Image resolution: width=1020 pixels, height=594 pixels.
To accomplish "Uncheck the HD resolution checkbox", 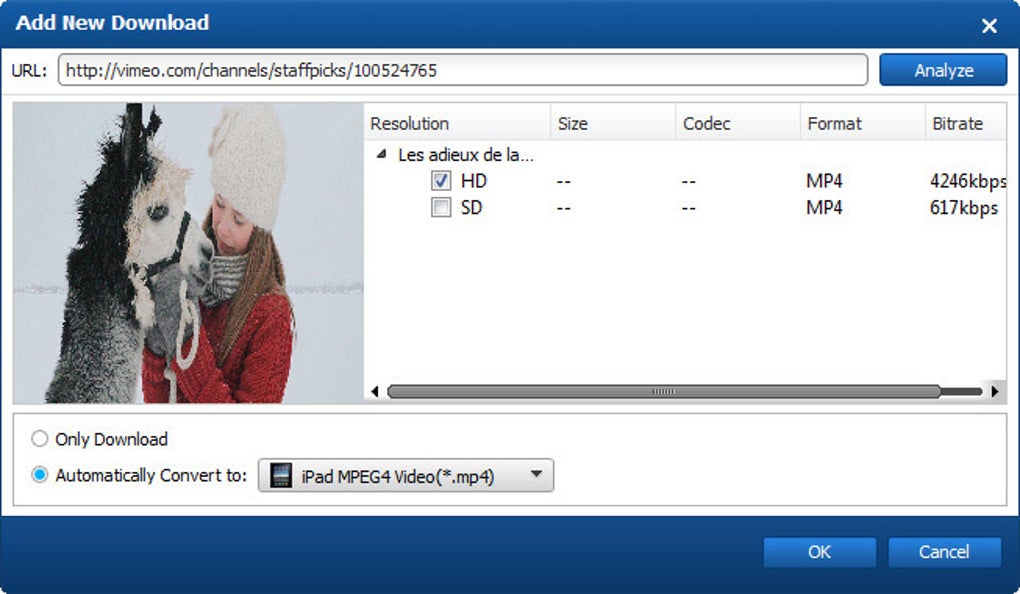I will (440, 180).
